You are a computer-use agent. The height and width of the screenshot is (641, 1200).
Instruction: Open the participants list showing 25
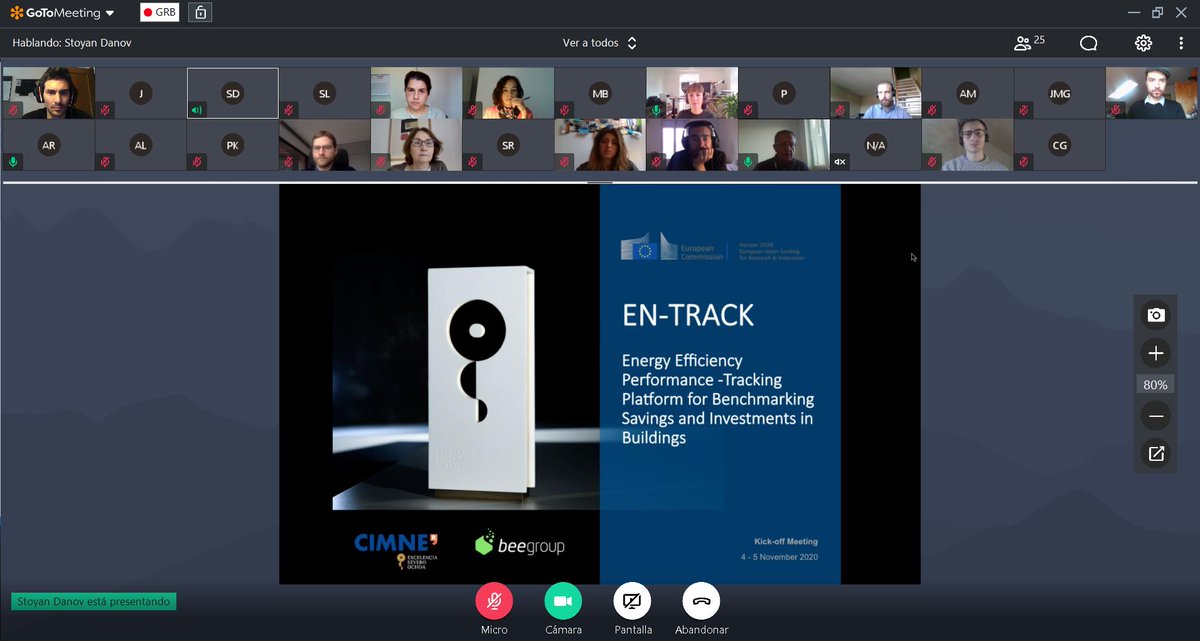(1029, 43)
